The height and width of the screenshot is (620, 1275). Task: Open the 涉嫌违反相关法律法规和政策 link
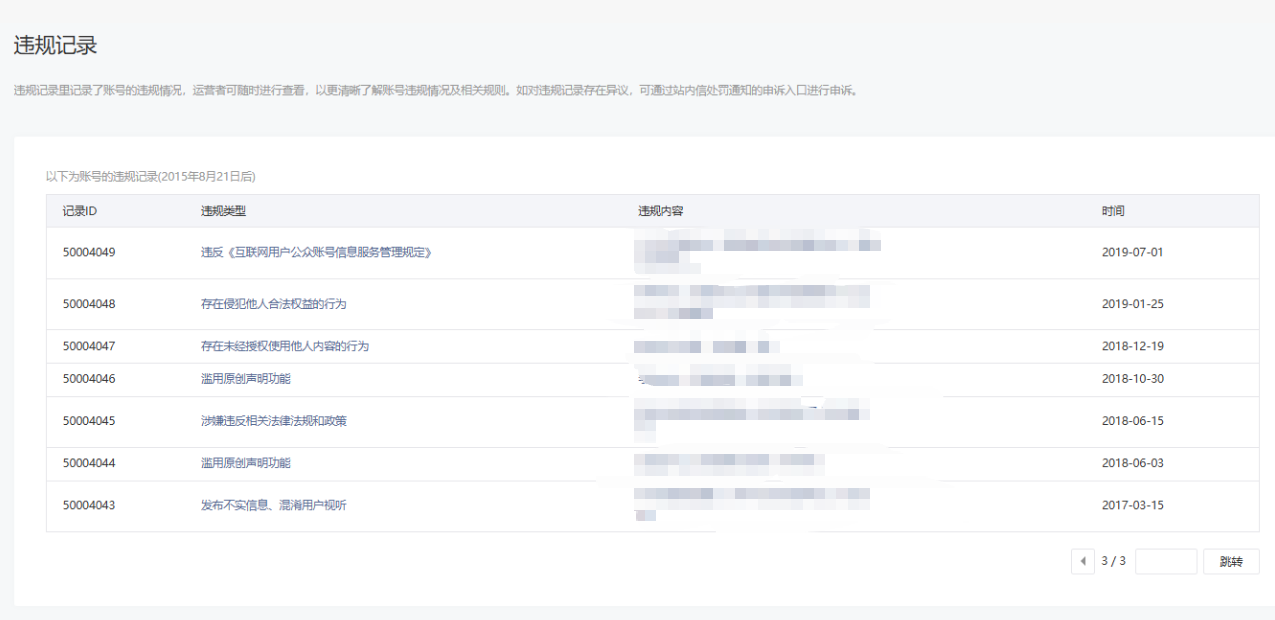[x=274, y=421]
